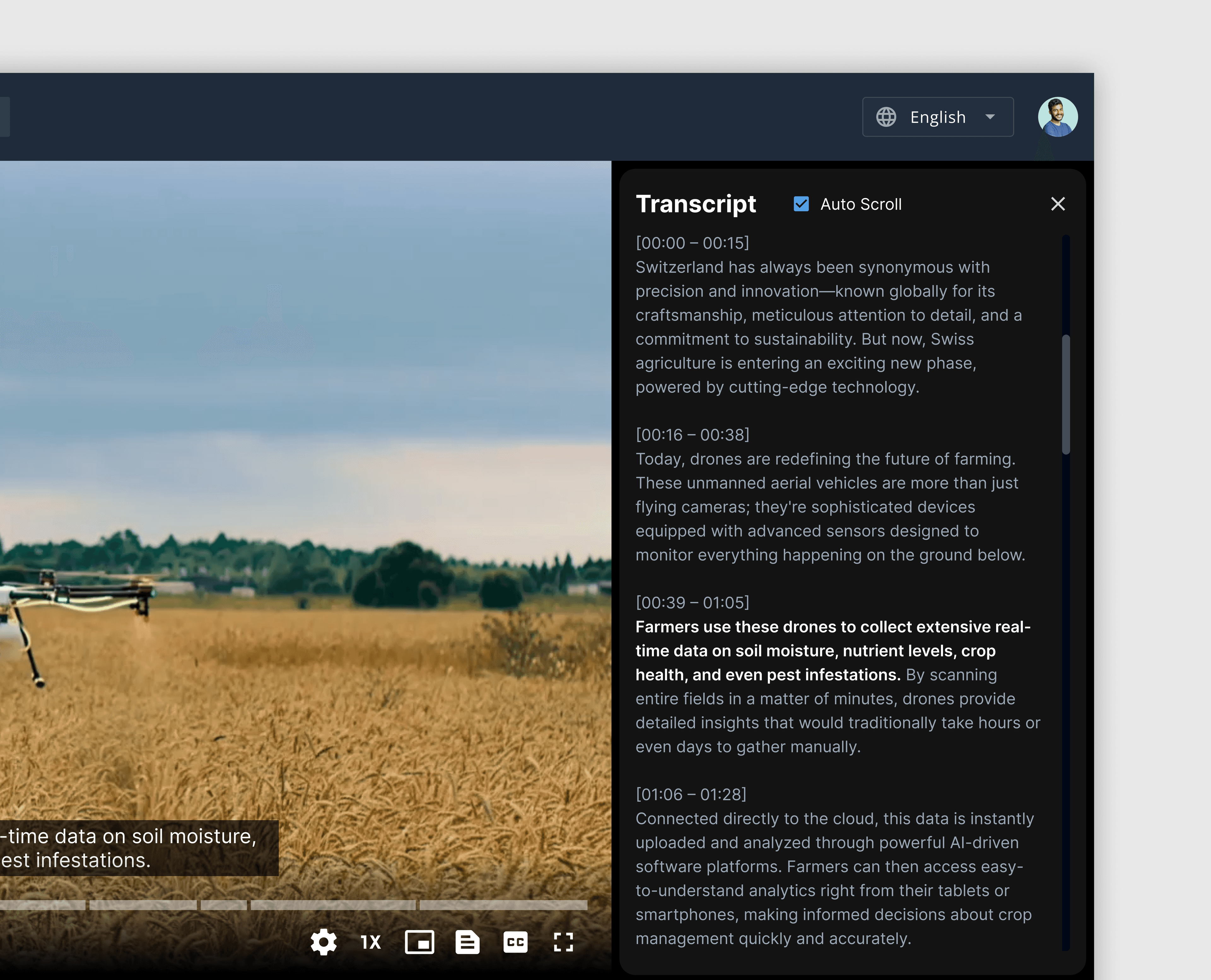Click the Auto Scroll label text
1211x980 pixels.
(861, 204)
